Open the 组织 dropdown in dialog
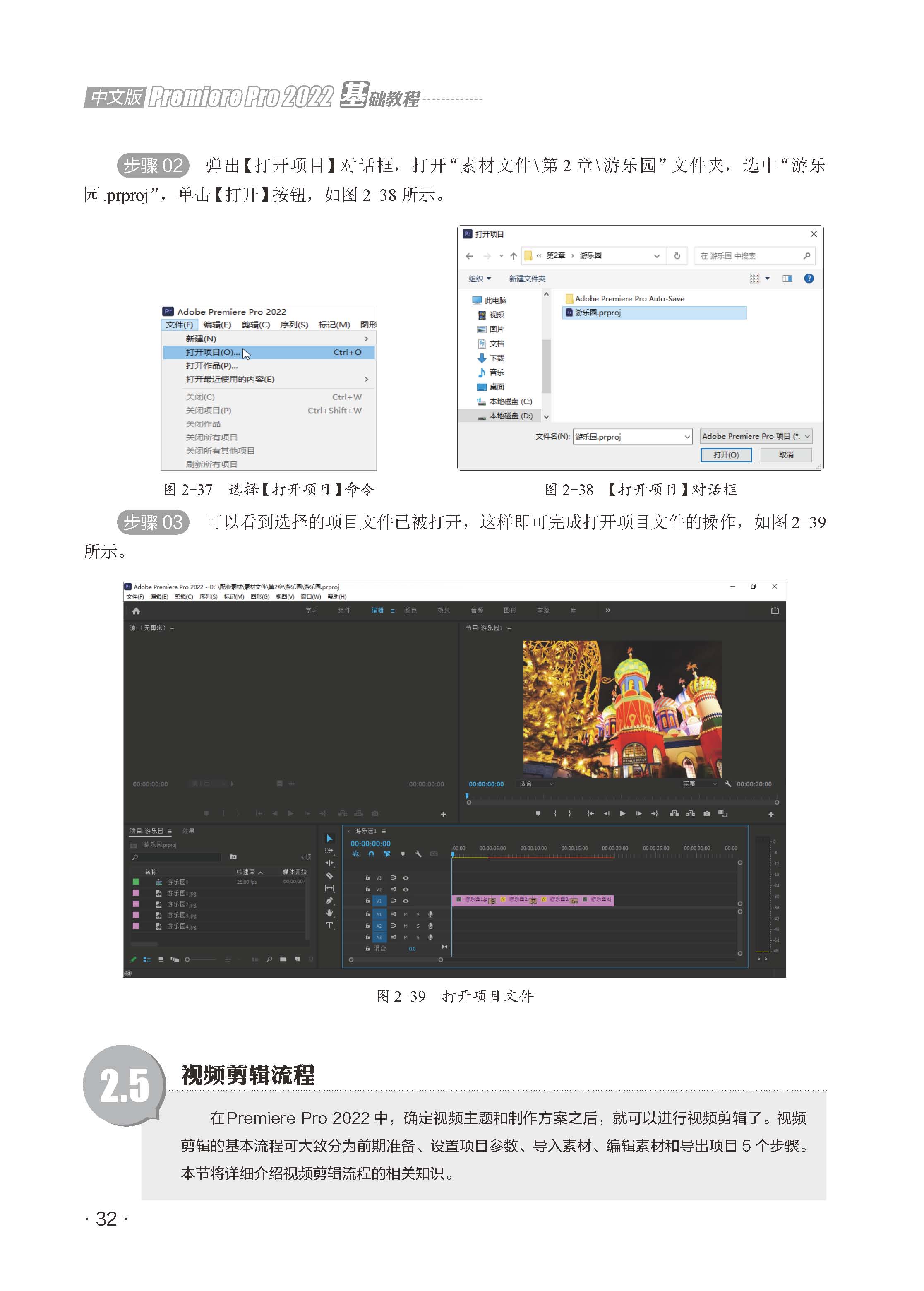The image size is (924, 1291). [x=480, y=279]
